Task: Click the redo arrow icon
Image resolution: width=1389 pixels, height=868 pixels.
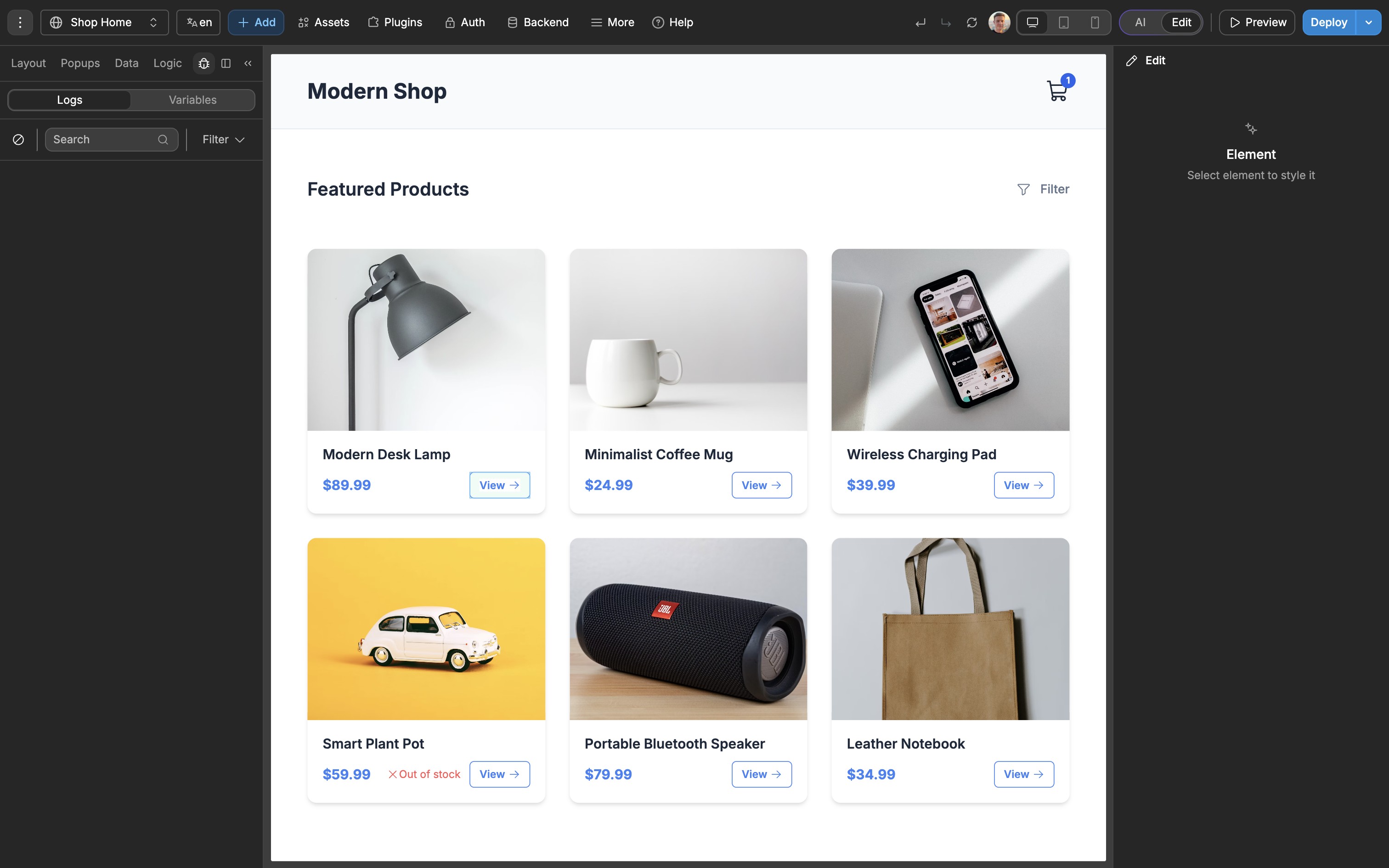Action: pos(946,23)
